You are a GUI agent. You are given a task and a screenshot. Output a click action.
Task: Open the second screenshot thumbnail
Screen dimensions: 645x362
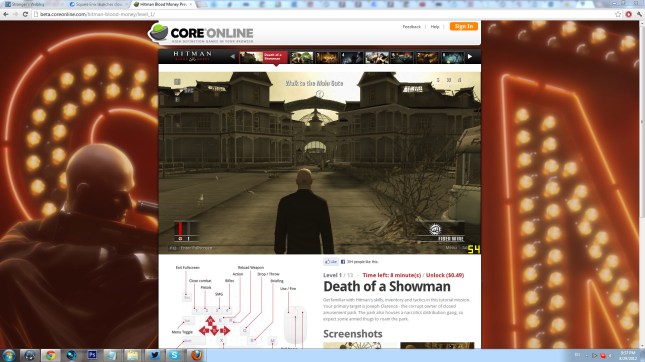click(437, 346)
